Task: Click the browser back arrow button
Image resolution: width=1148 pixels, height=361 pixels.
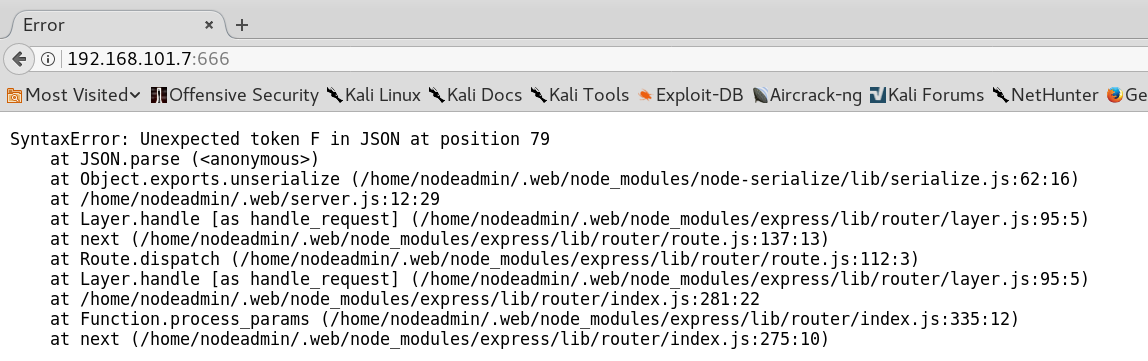Action: point(19,59)
